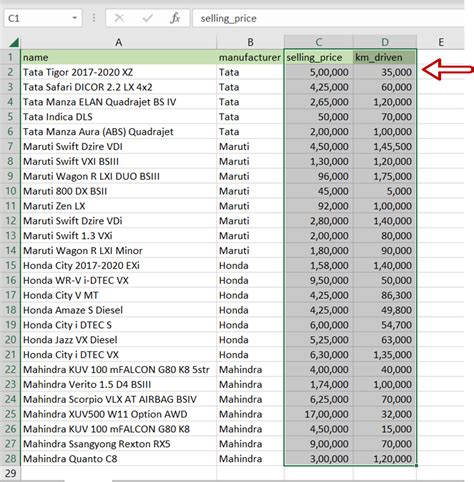Open the Name Box dropdown arrow
The width and height of the screenshot is (474, 482).
(x=75, y=18)
